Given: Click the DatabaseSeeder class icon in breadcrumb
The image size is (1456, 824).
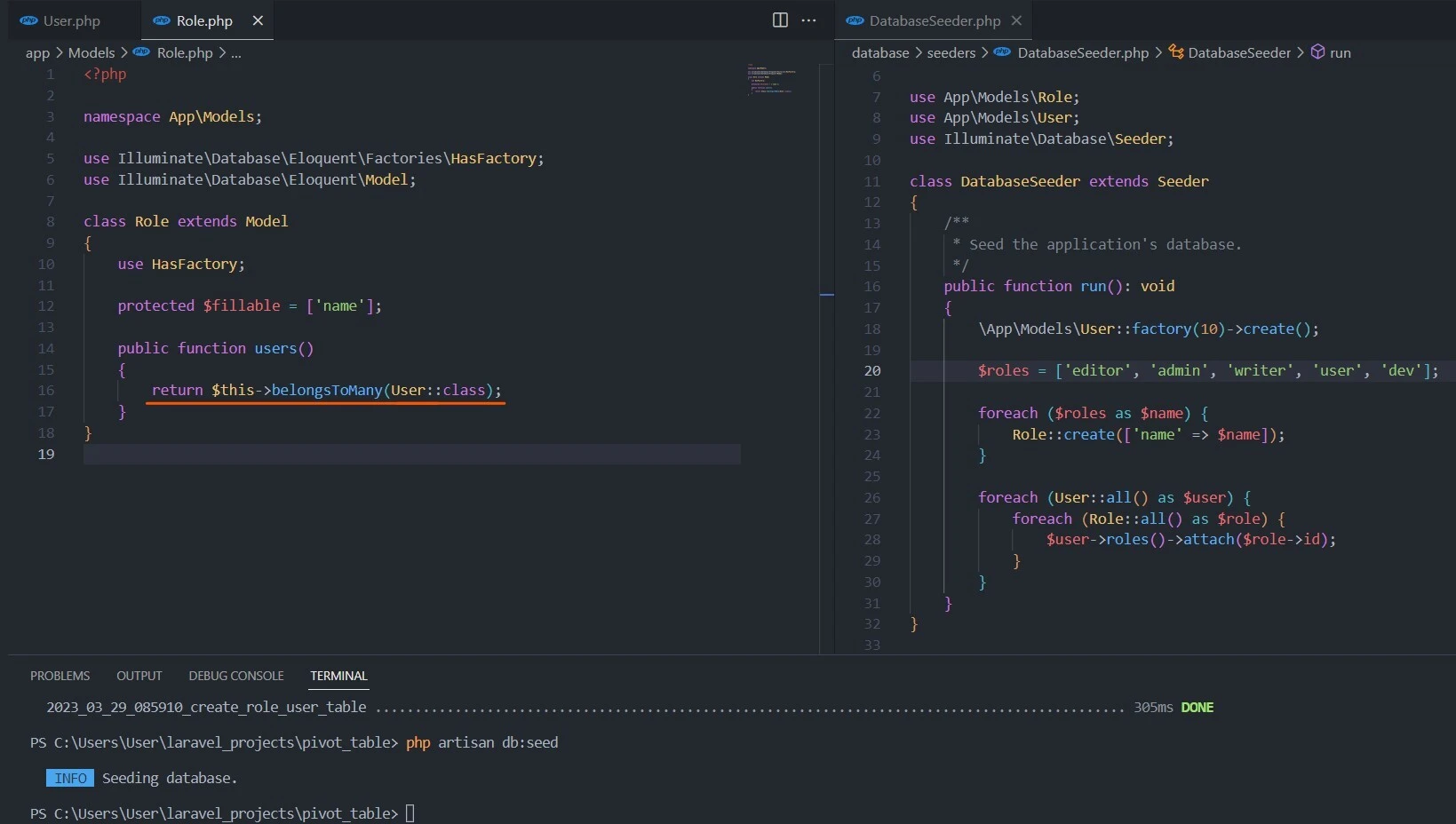Looking at the screenshot, I should coord(1176,52).
